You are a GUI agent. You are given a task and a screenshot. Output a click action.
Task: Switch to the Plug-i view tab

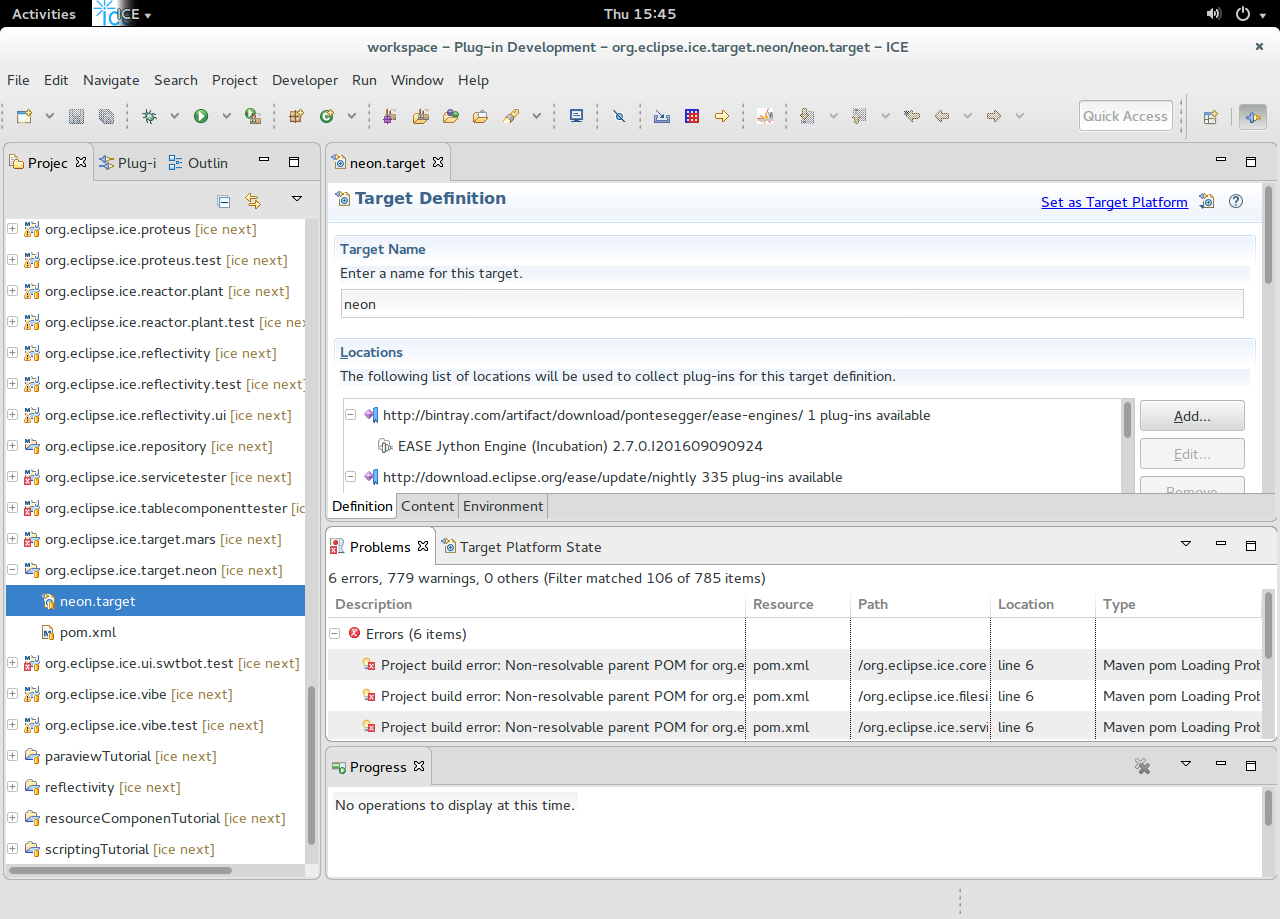pyautogui.click(x=129, y=163)
